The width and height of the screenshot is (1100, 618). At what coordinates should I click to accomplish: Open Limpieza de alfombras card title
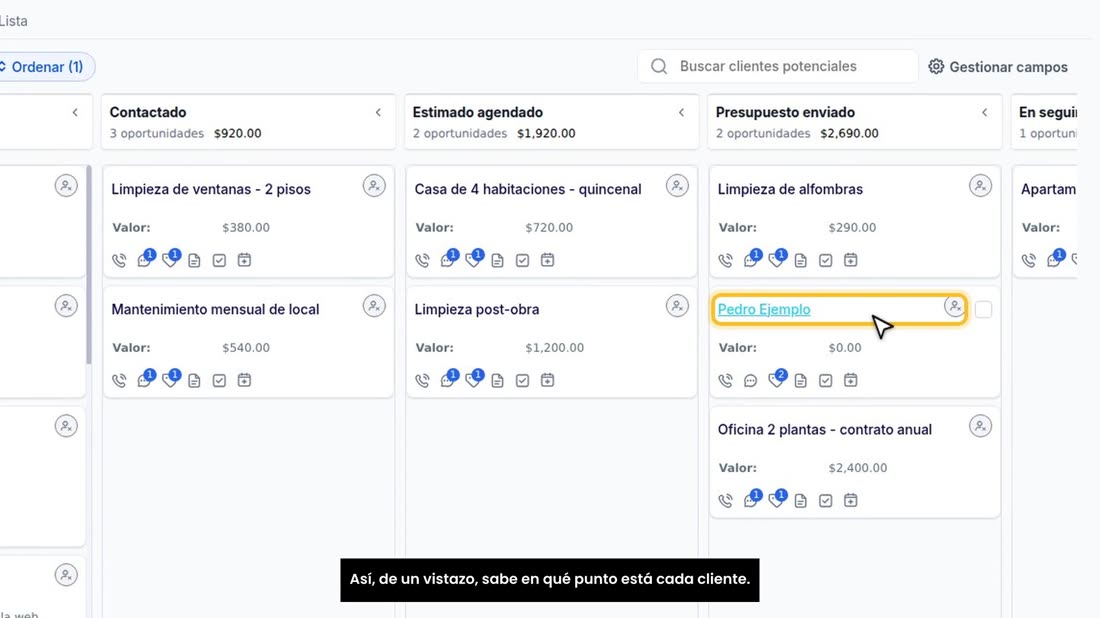(790, 189)
